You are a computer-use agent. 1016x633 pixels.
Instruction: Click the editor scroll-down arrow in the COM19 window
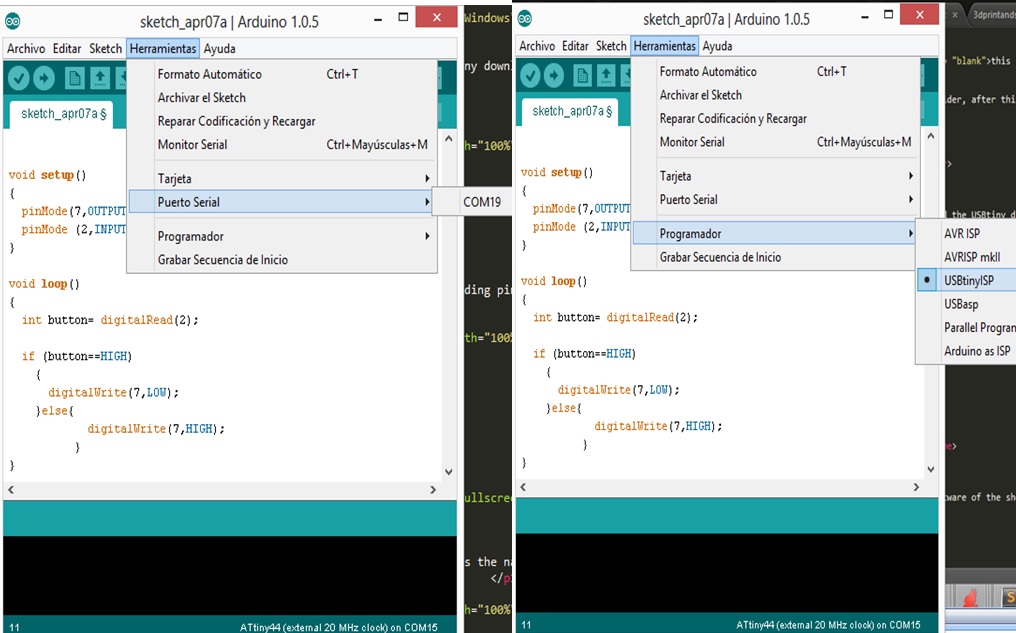pos(448,472)
